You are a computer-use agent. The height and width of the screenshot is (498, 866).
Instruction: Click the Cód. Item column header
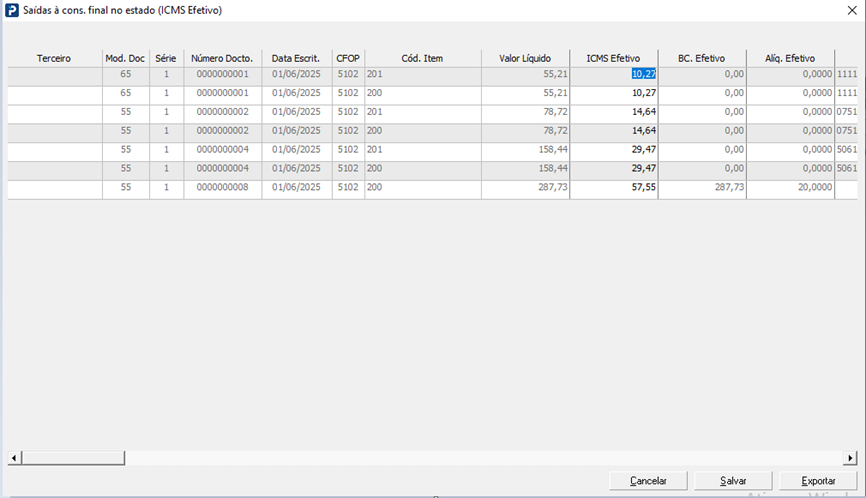point(423,59)
